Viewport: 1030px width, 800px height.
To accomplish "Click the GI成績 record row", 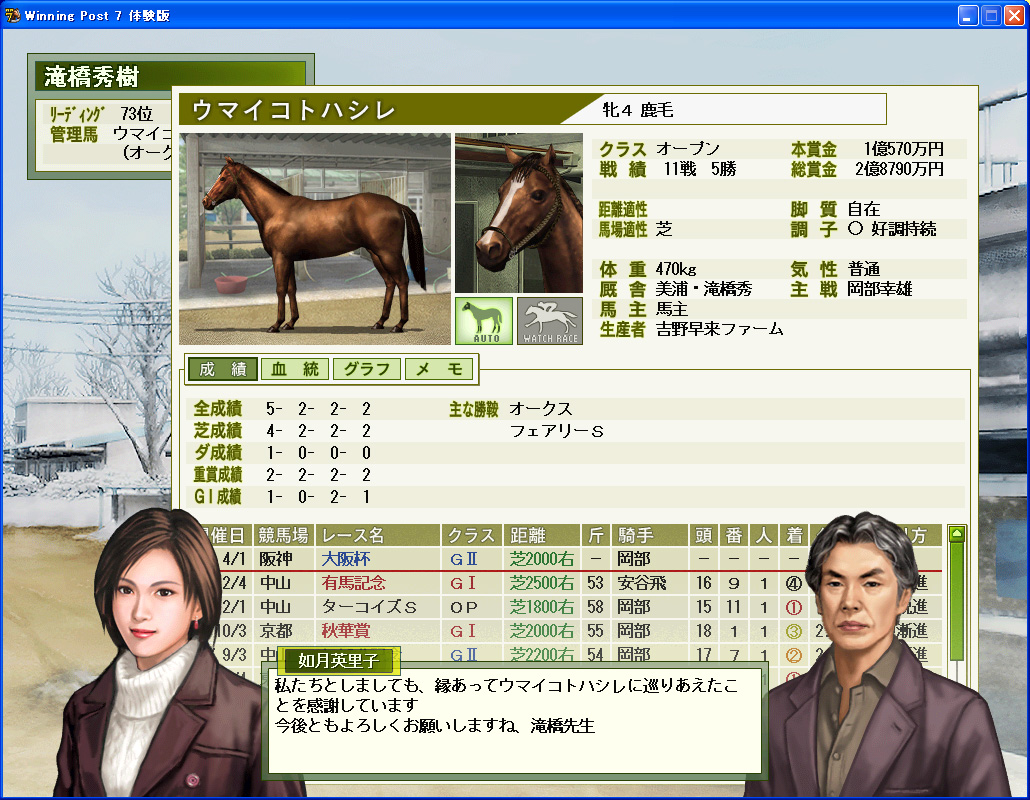I will point(283,497).
